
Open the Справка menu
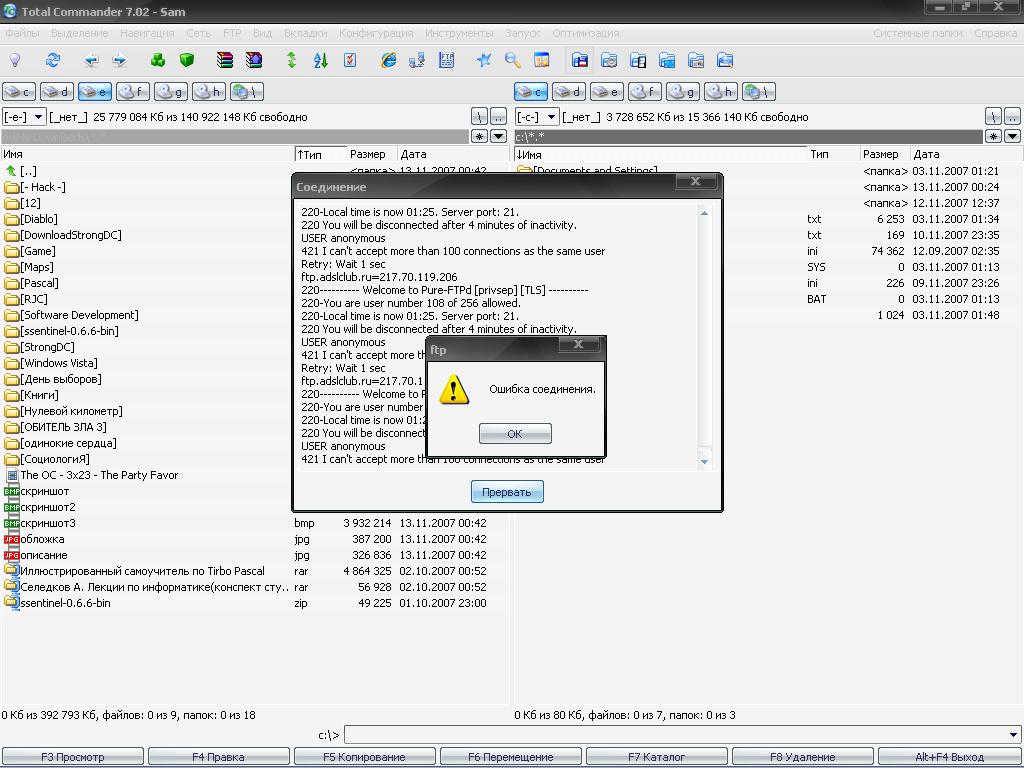[x=995, y=33]
